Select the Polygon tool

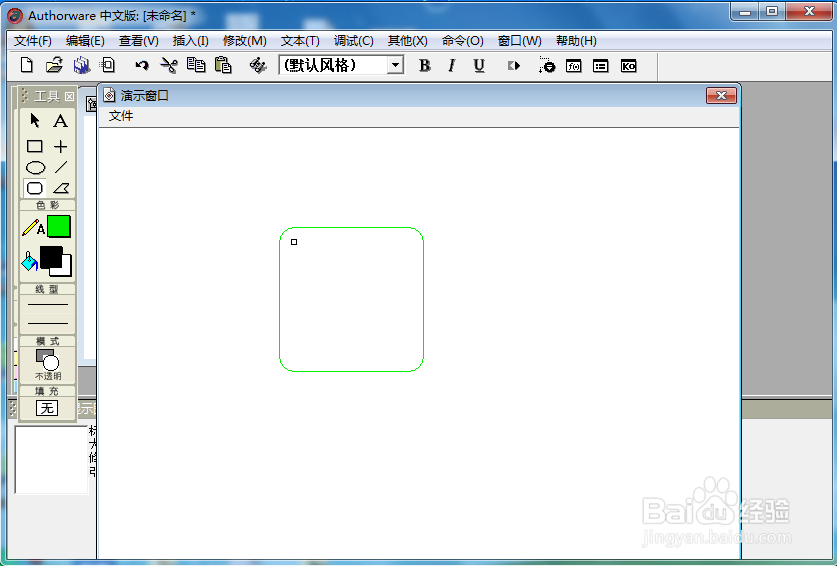pyautogui.click(x=61, y=188)
